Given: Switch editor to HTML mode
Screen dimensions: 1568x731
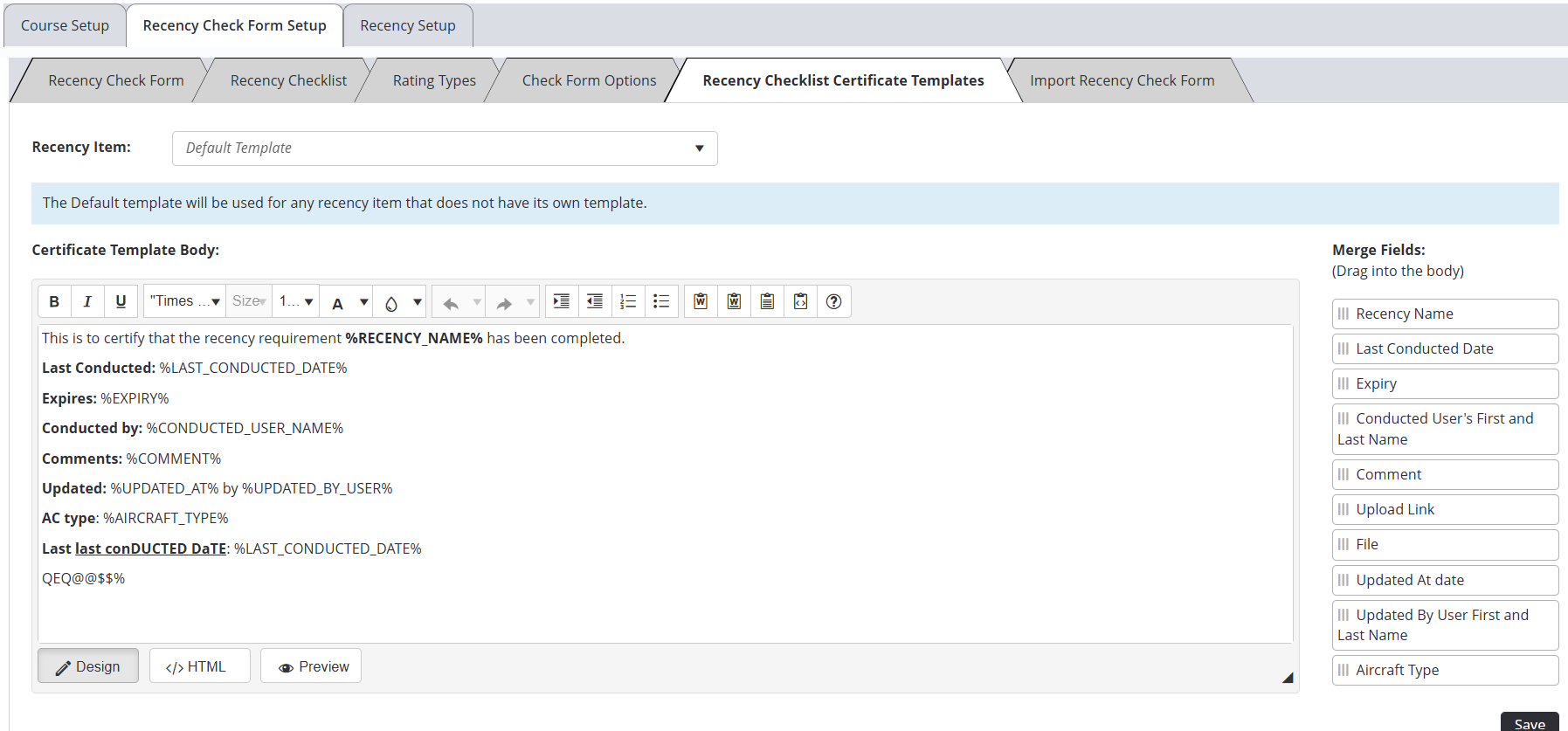Looking at the screenshot, I should click(199, 666).
